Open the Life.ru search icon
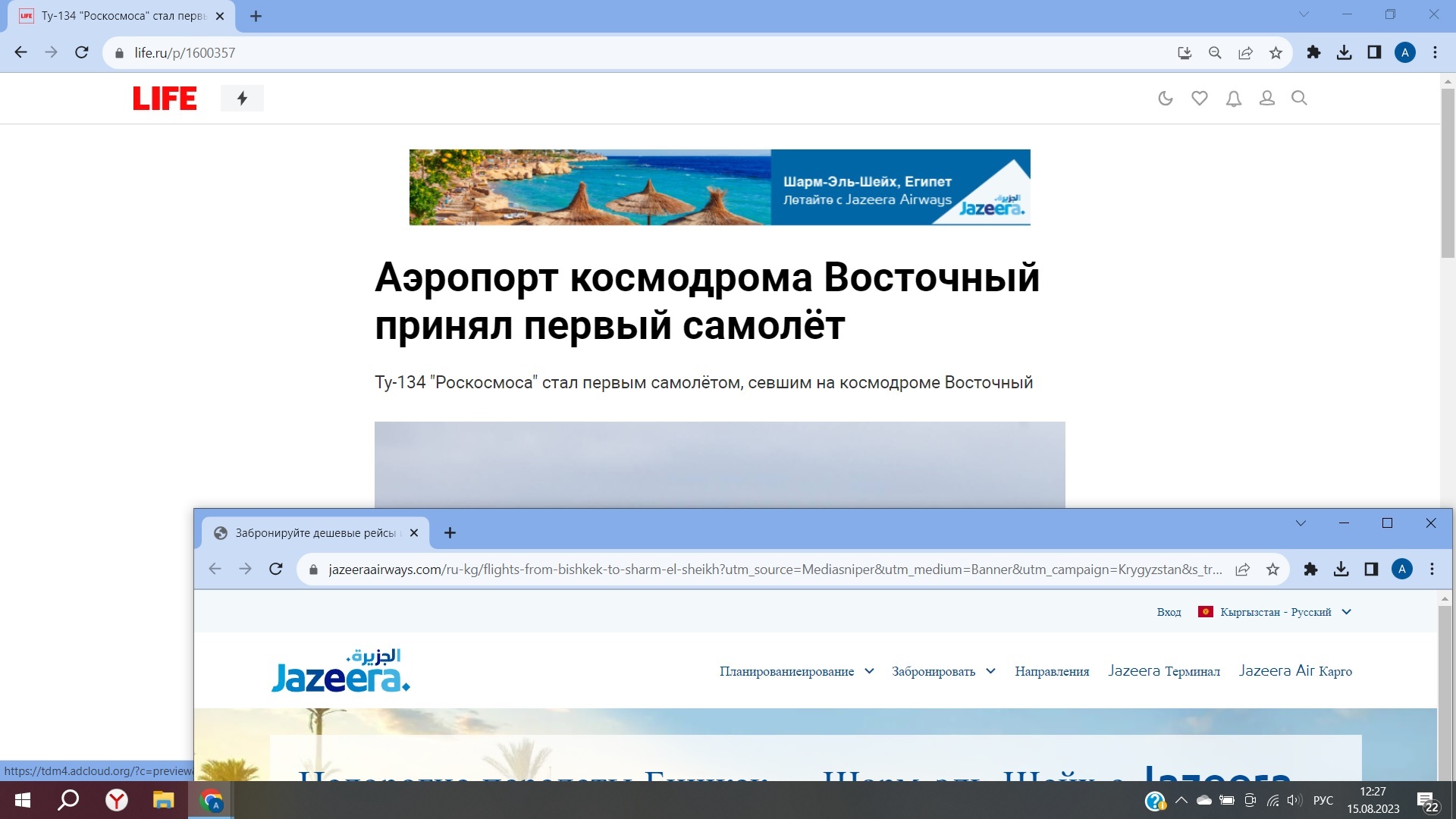1456x819 pixels. [x=1300, y=98]
